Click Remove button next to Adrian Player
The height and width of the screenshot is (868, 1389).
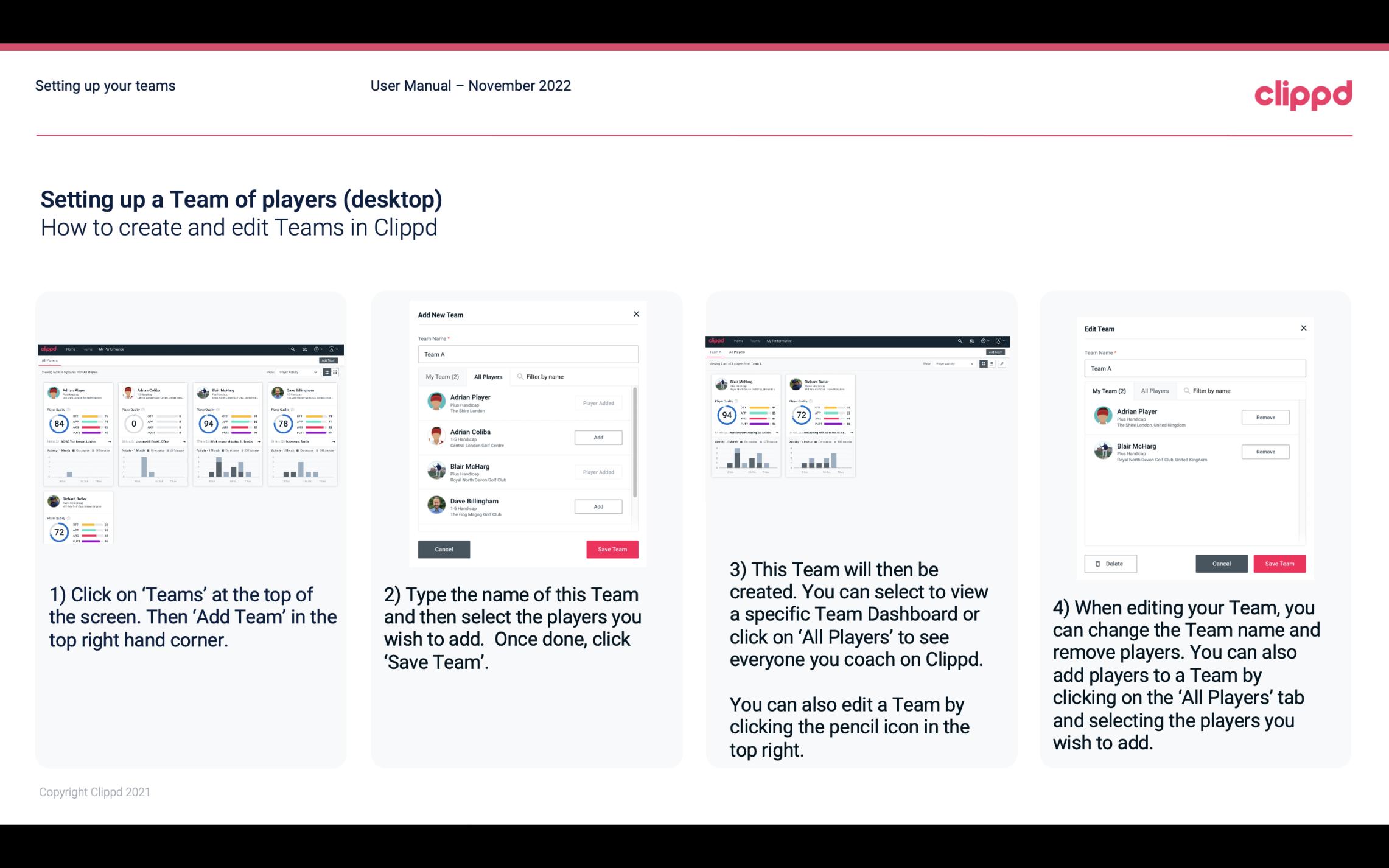tap(1265, 417)
